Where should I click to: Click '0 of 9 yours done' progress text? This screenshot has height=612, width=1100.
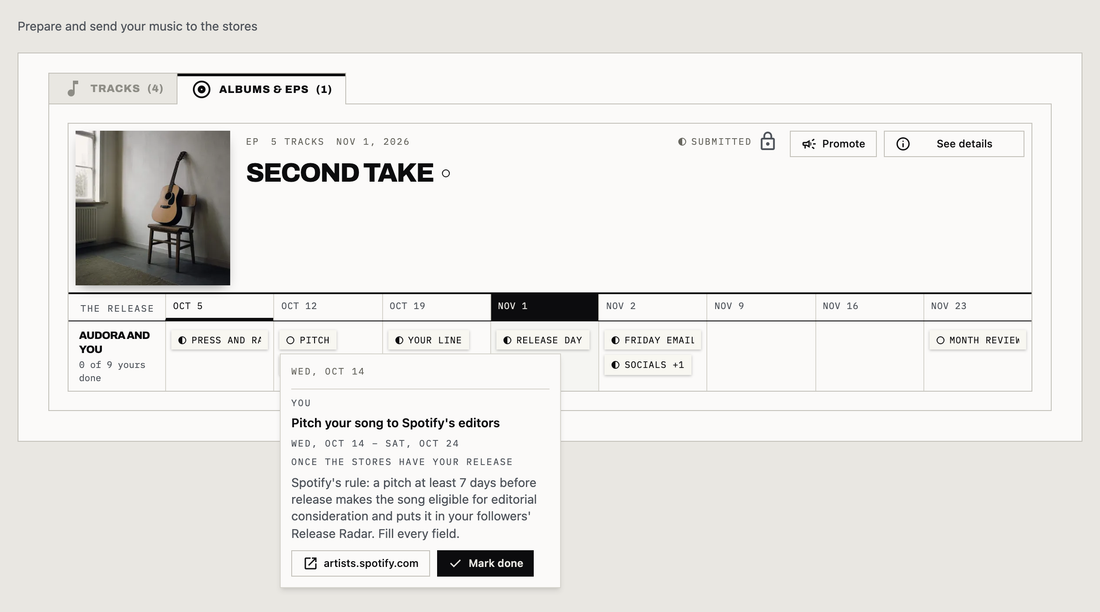(x=112, y=371)
